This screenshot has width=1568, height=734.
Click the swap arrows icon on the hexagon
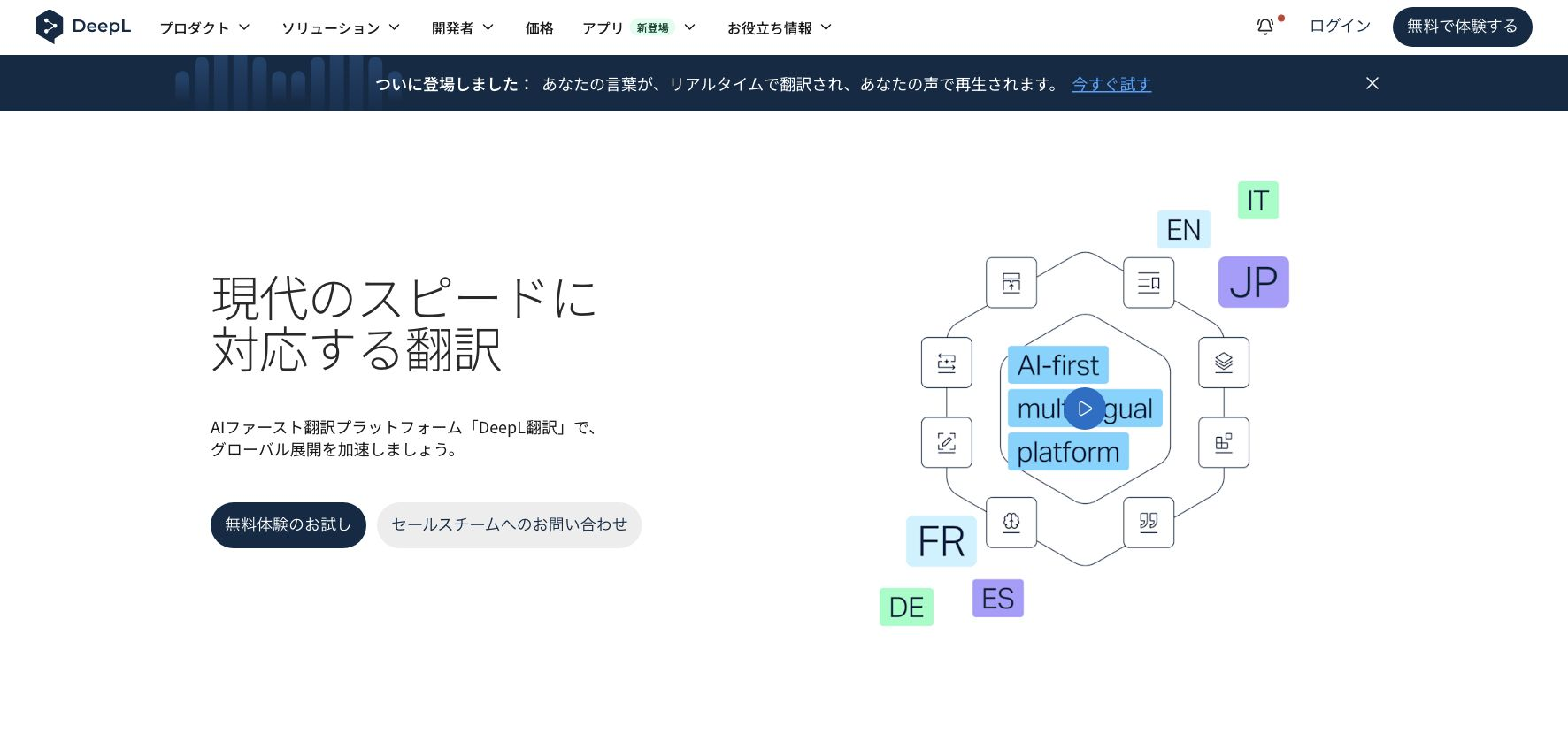947,363
